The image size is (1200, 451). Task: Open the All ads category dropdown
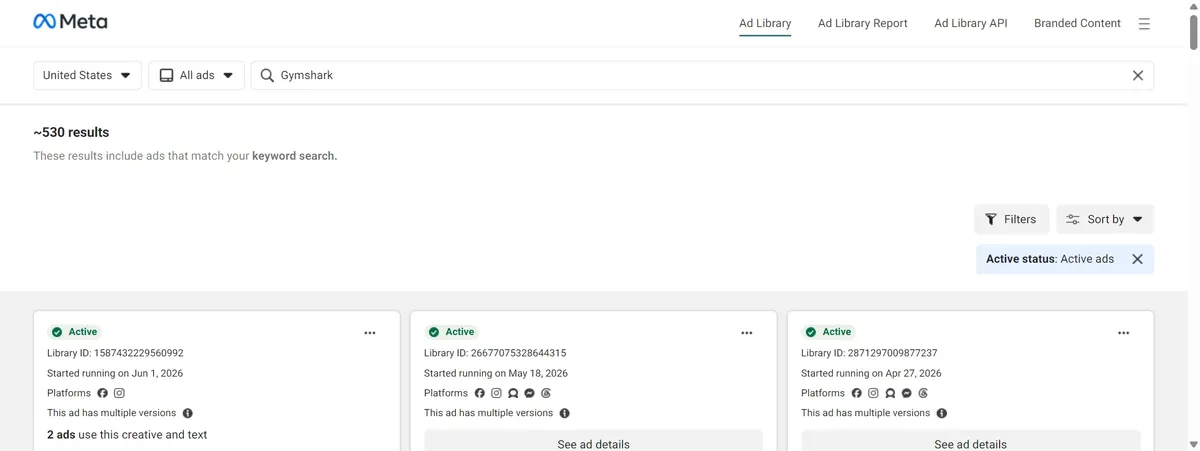click(197, 75)
